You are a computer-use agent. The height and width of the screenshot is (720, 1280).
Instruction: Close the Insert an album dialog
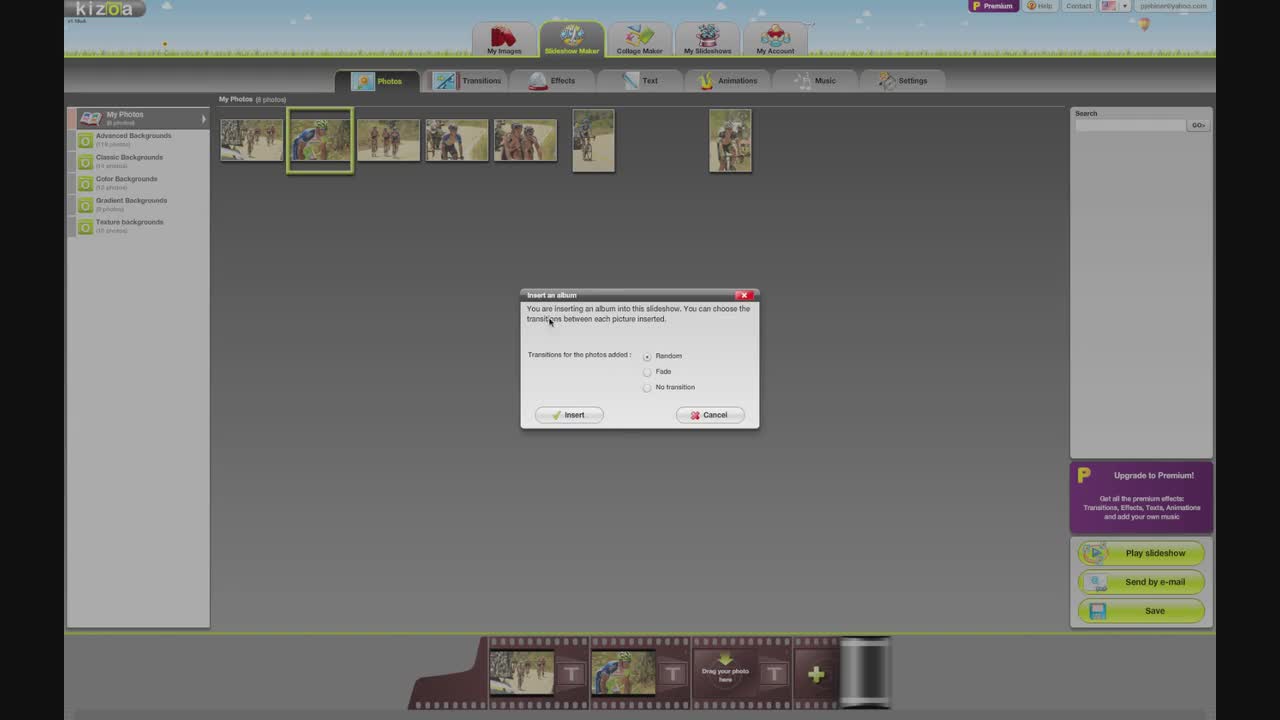pyautogui.click(x=743, y=295)
